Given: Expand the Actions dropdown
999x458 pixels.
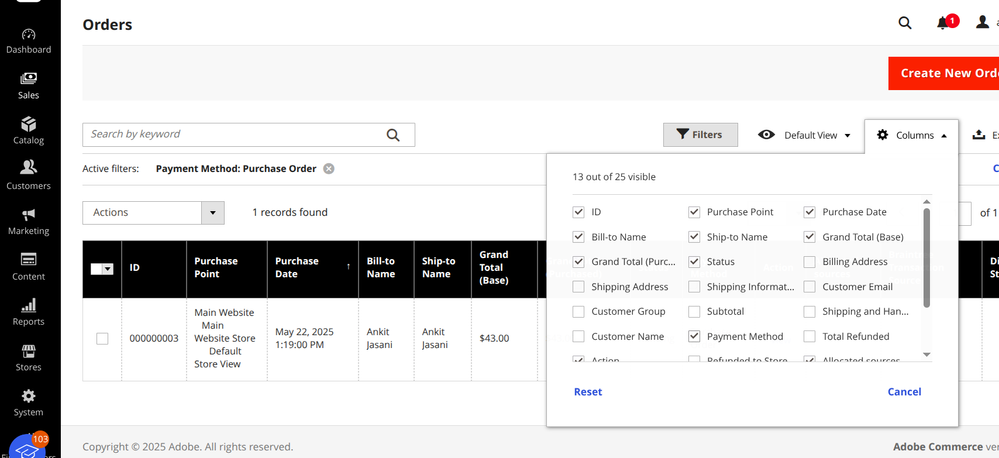Looking at the screenshot, I should click(x=153, y=213).
